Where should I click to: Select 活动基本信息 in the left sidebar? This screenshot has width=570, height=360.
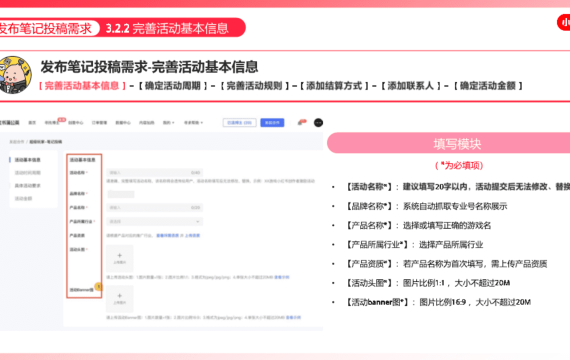[28, 160]
